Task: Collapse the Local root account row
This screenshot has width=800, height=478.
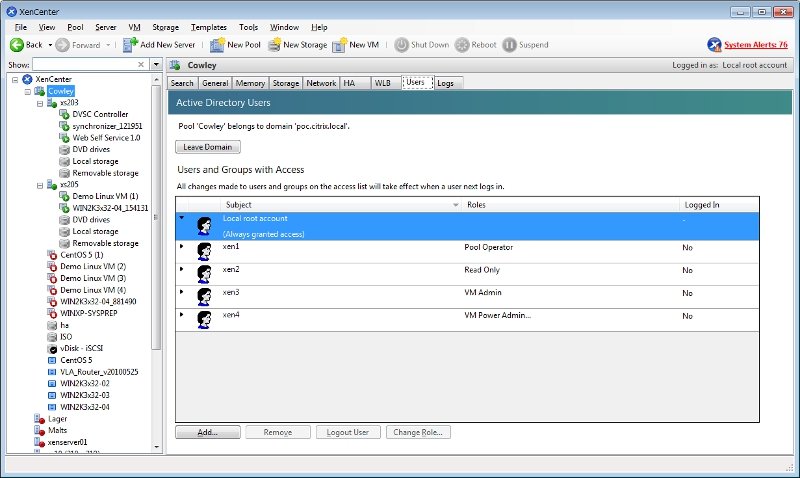Action: point(182,218)
